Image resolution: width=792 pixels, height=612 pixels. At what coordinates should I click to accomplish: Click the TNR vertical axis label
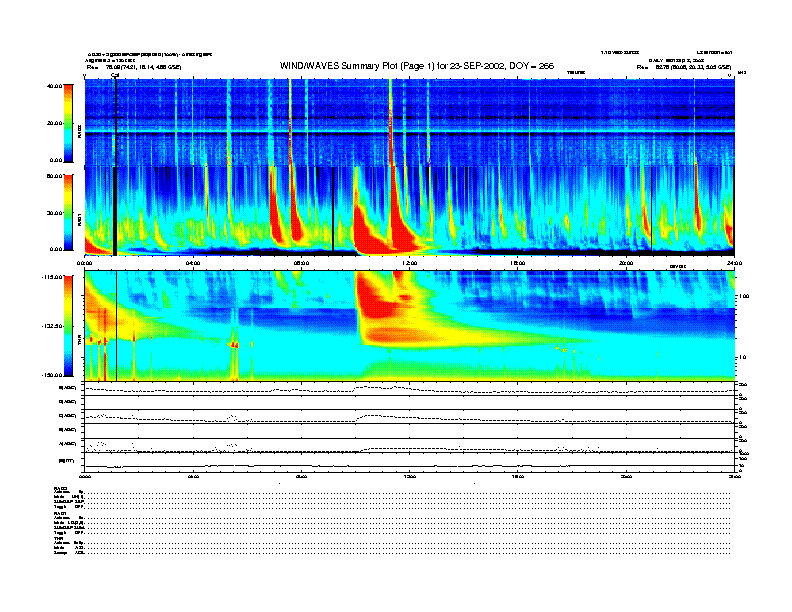point(80,342)
